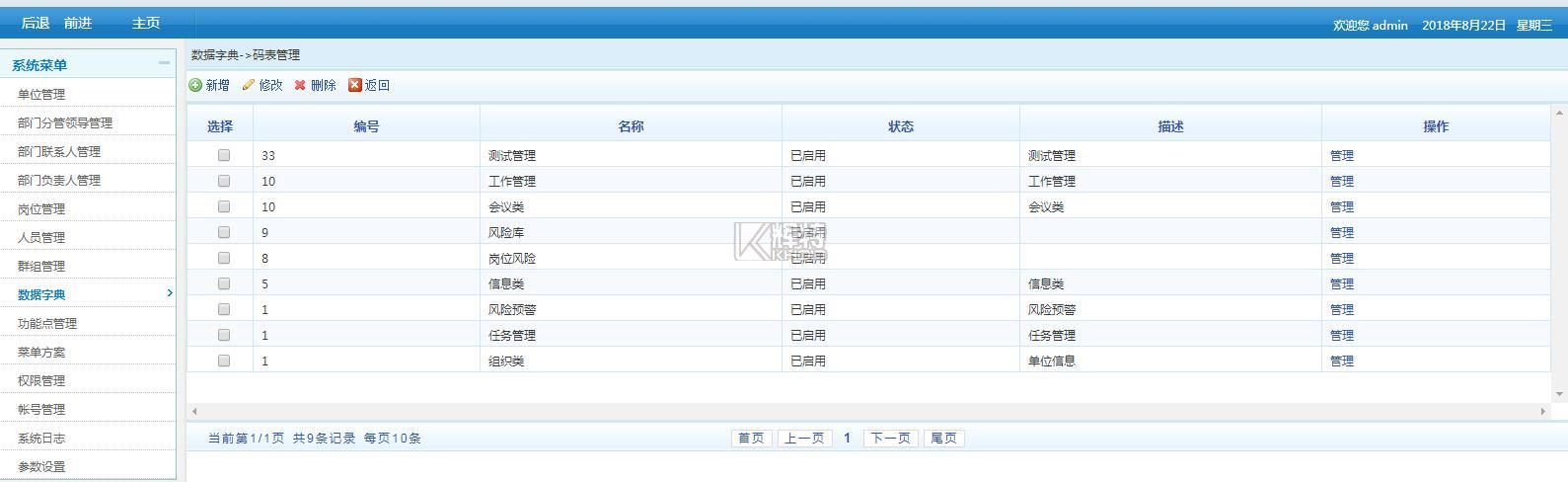Sort by clicking the 编号 column header
This screenshot has height=482, width=1568.
point(366,126)
